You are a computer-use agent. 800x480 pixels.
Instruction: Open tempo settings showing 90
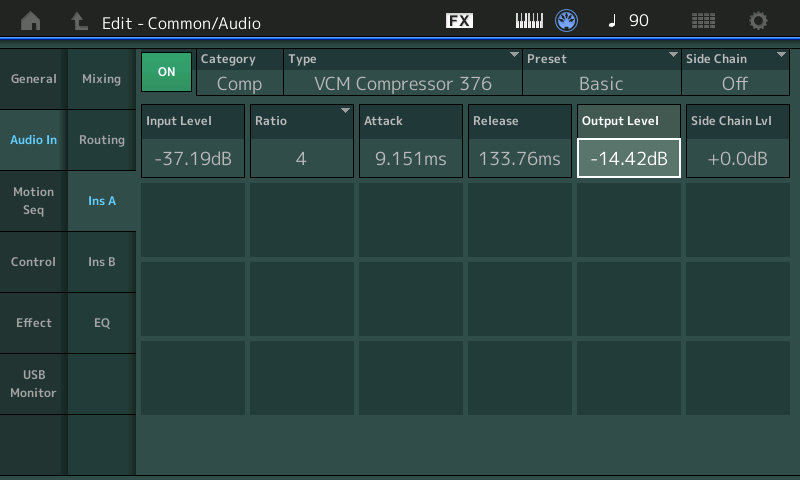coord(628,21)
